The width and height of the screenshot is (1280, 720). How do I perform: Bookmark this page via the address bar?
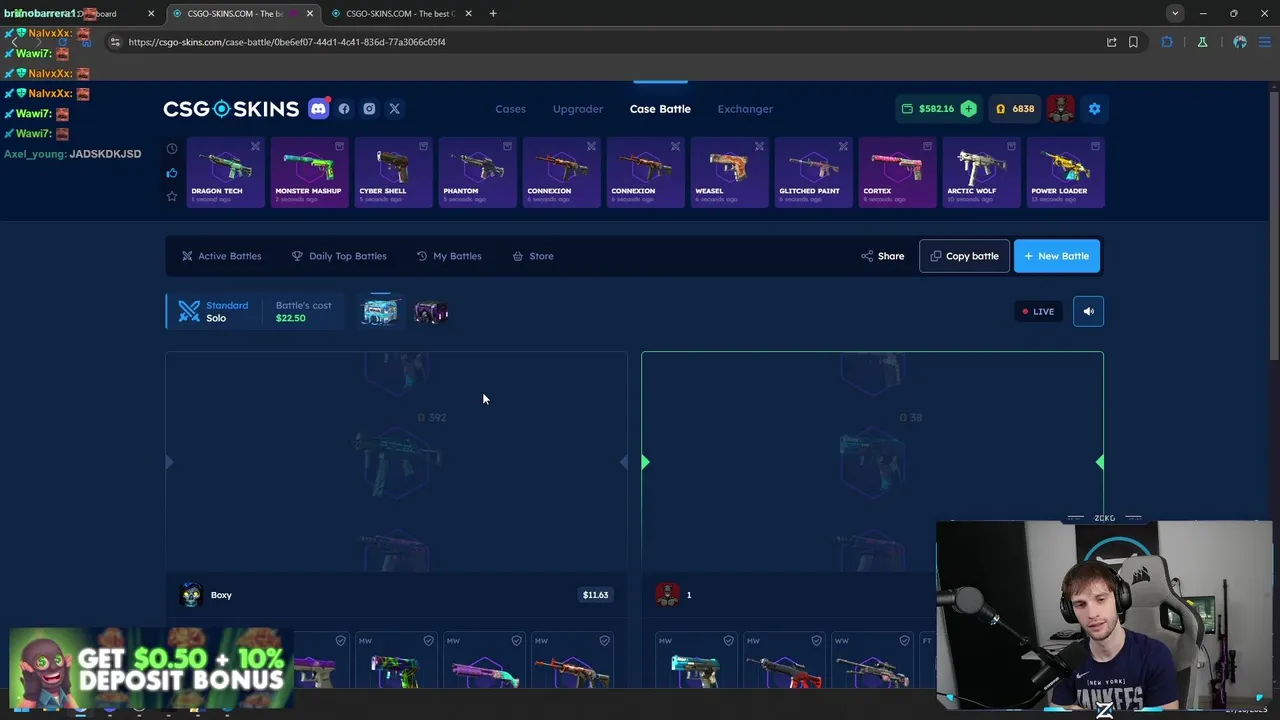(1133, 42)
